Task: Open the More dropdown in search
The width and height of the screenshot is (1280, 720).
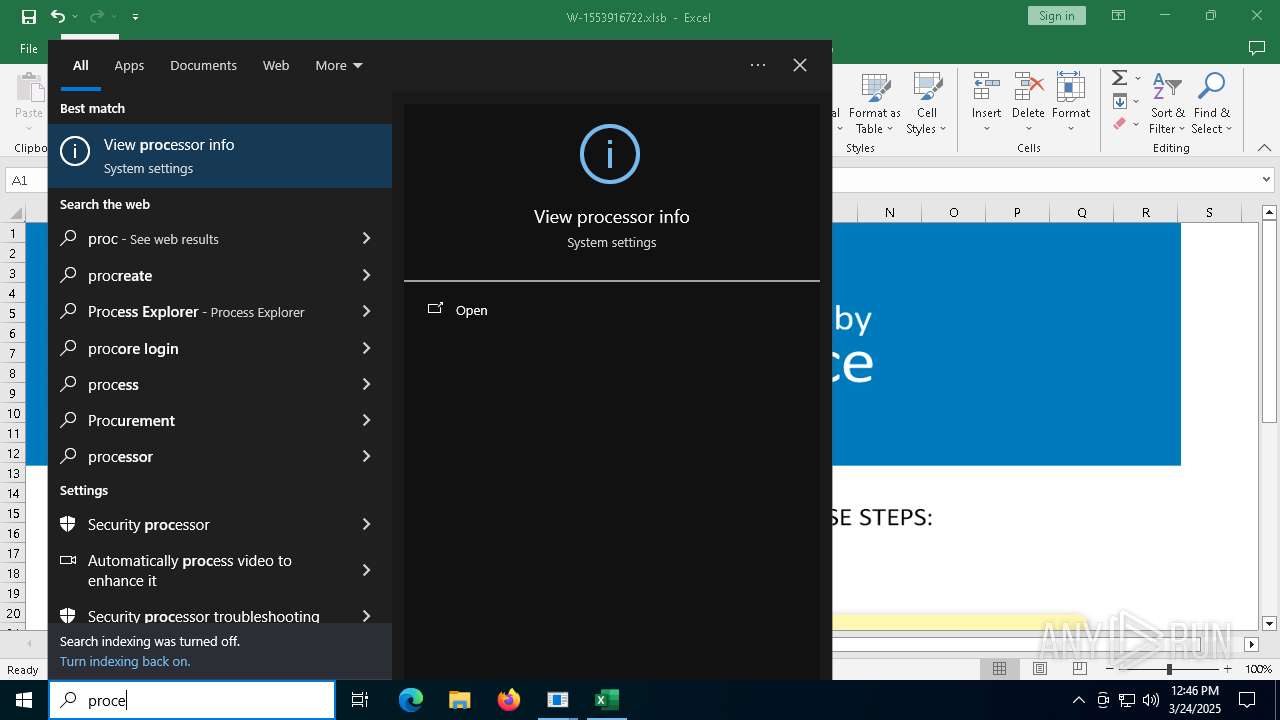Action: (339, 65)
